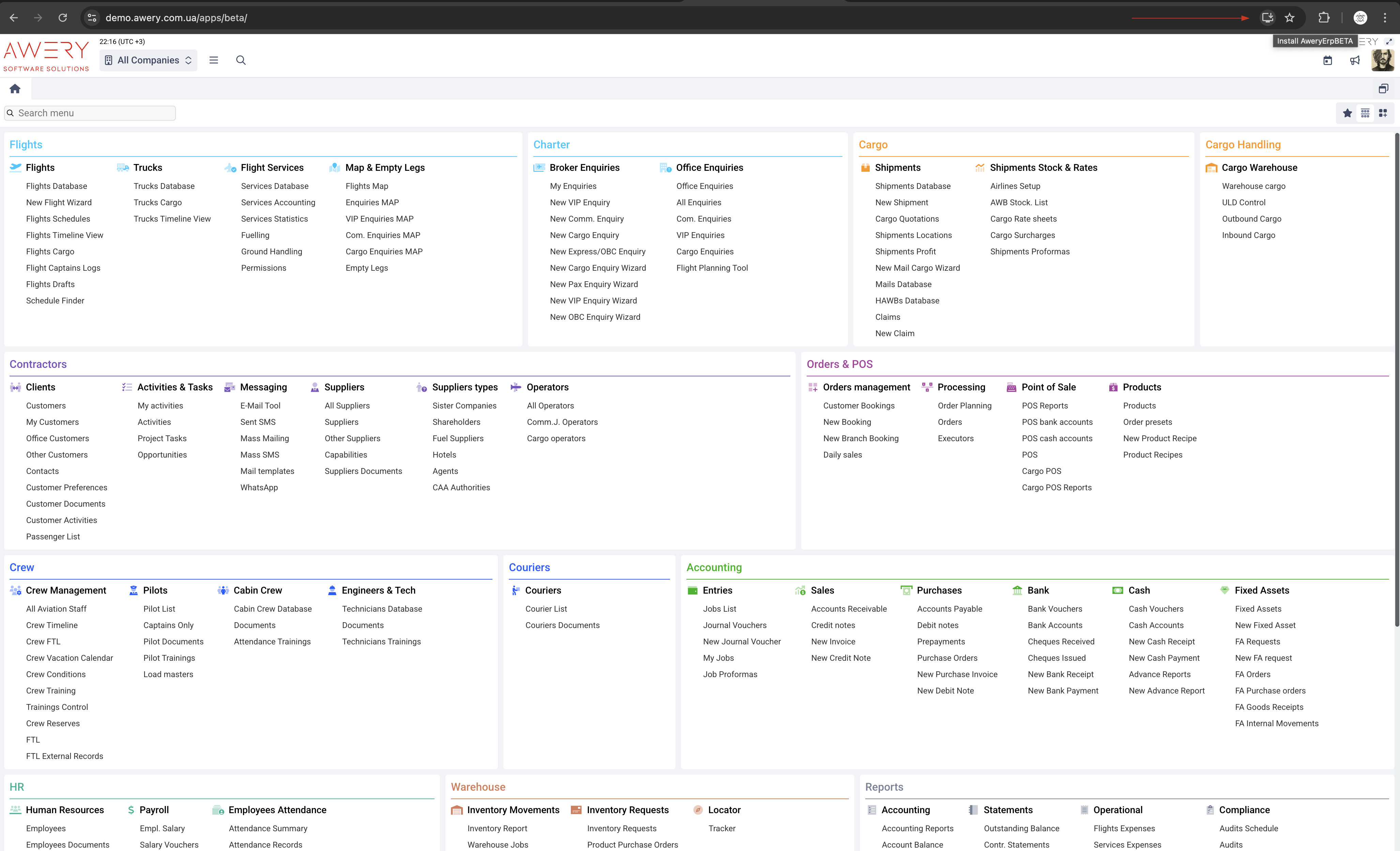This screenshot has height=851, width=1400.
Task: Toggle favorites star view
Action: tap(1347, 113)
